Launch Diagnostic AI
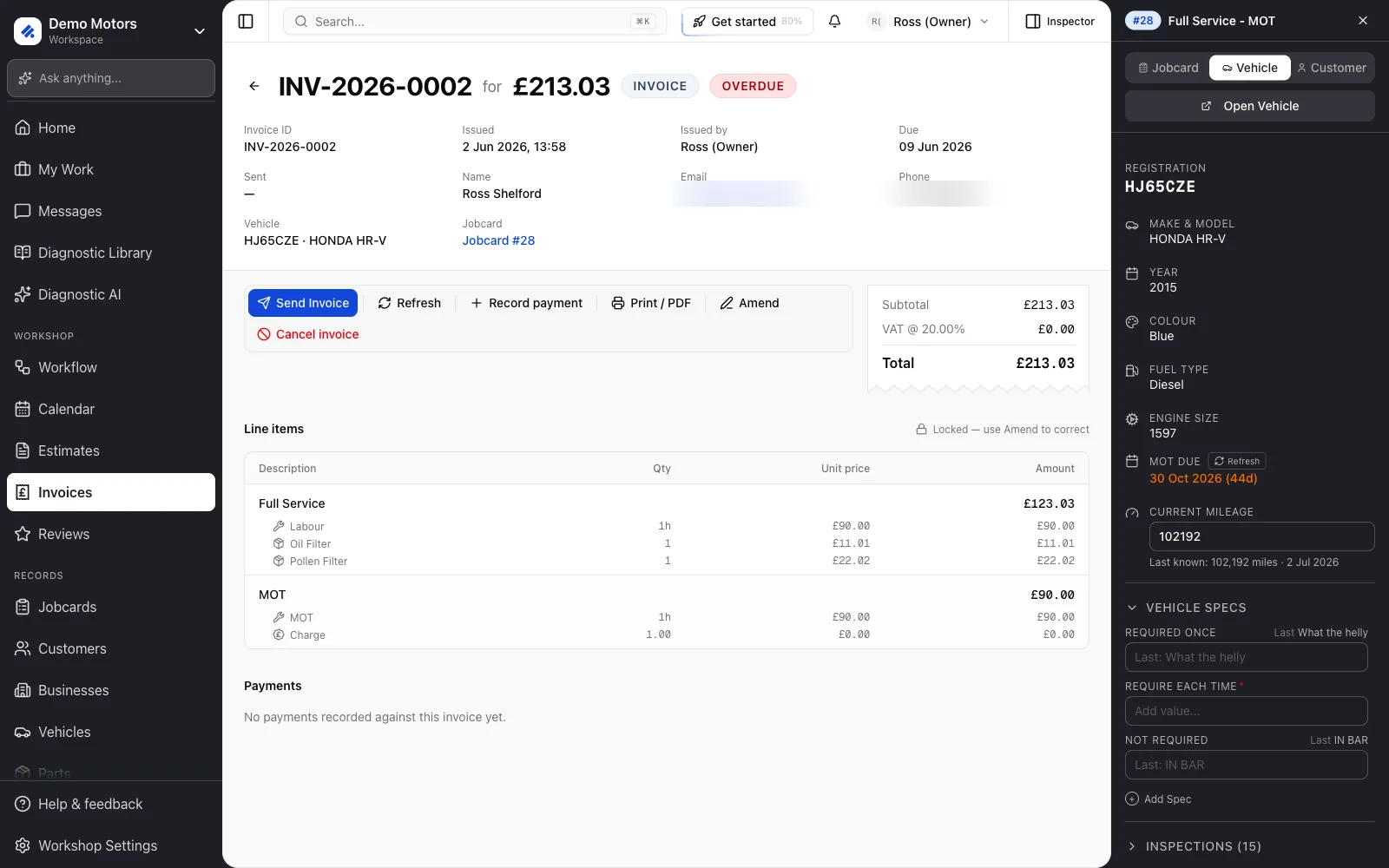Viewport: 1389px width, 868px height. [111, 294]
